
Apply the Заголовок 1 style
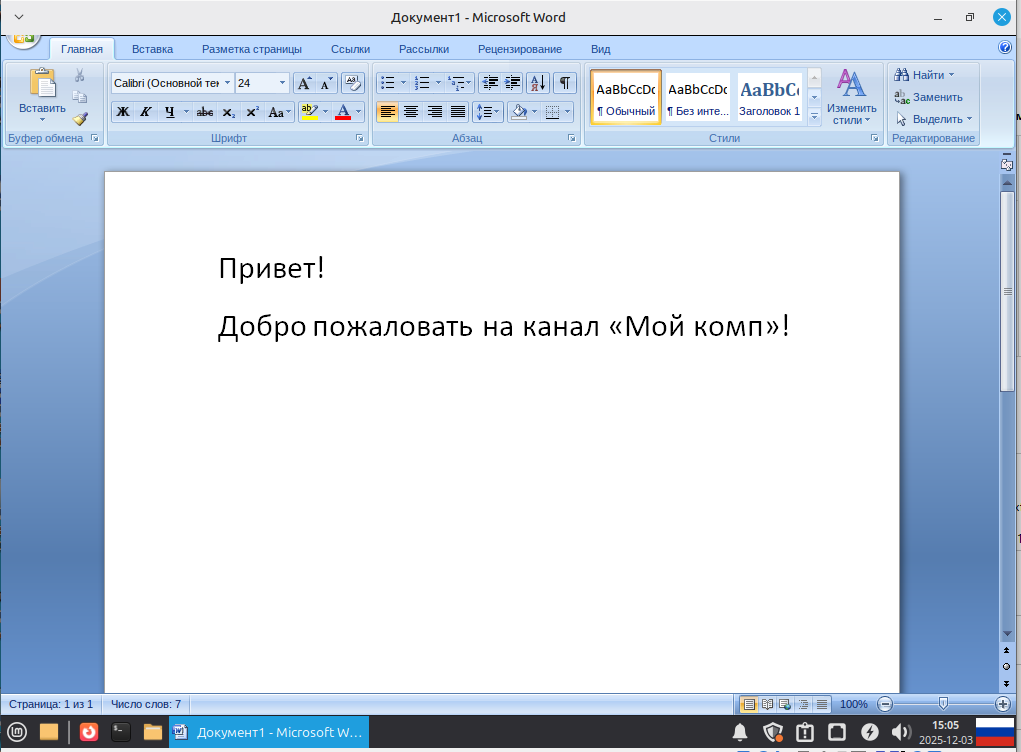point(767,97)
